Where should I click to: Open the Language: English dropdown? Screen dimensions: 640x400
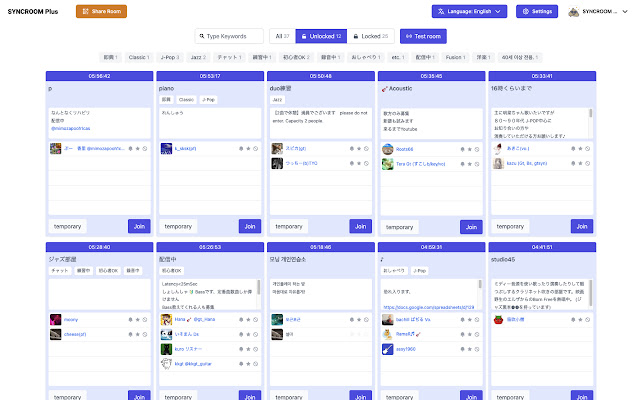tap(469, 11)
